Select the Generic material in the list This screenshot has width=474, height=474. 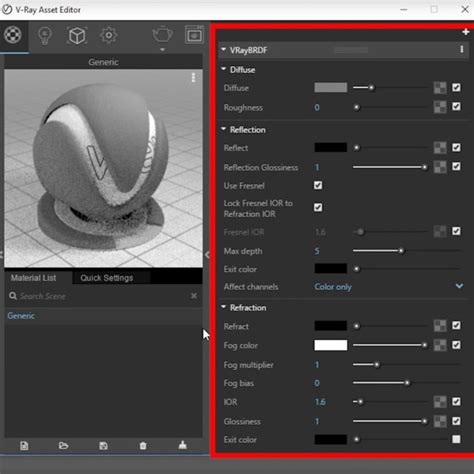tap(21, 316)
